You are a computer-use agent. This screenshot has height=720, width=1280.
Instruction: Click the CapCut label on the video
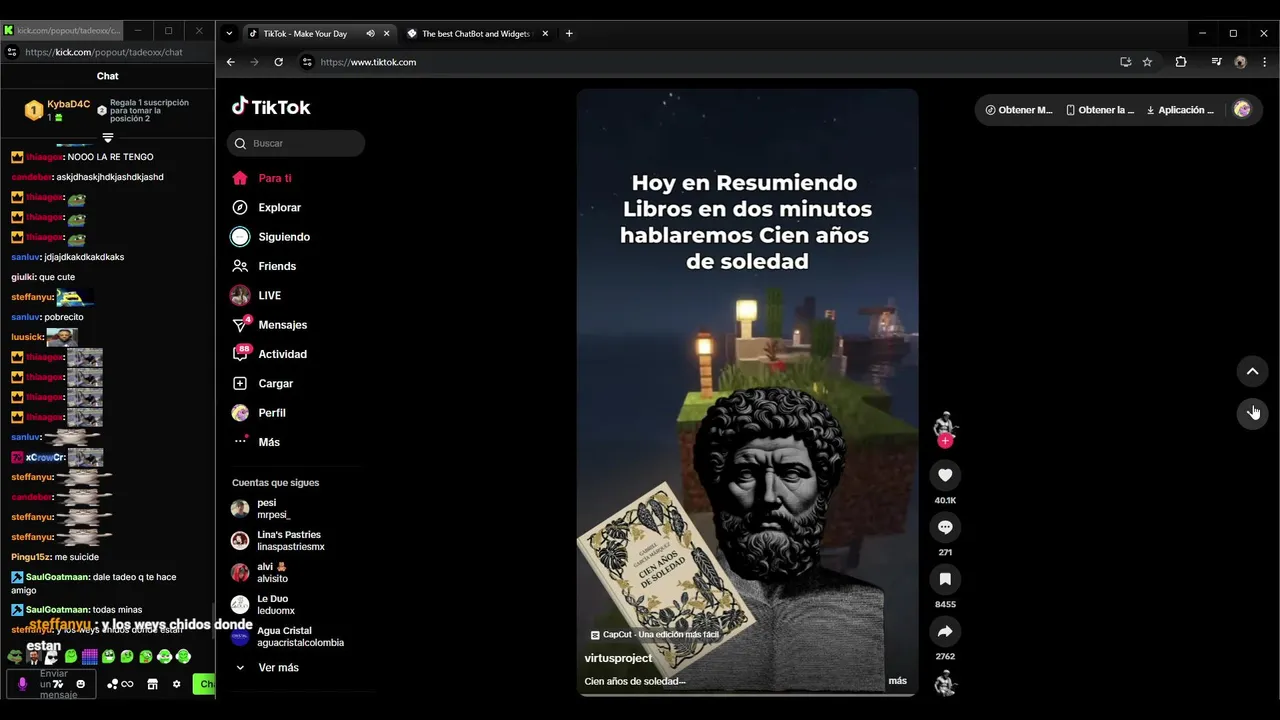click(x=655, y=634)
